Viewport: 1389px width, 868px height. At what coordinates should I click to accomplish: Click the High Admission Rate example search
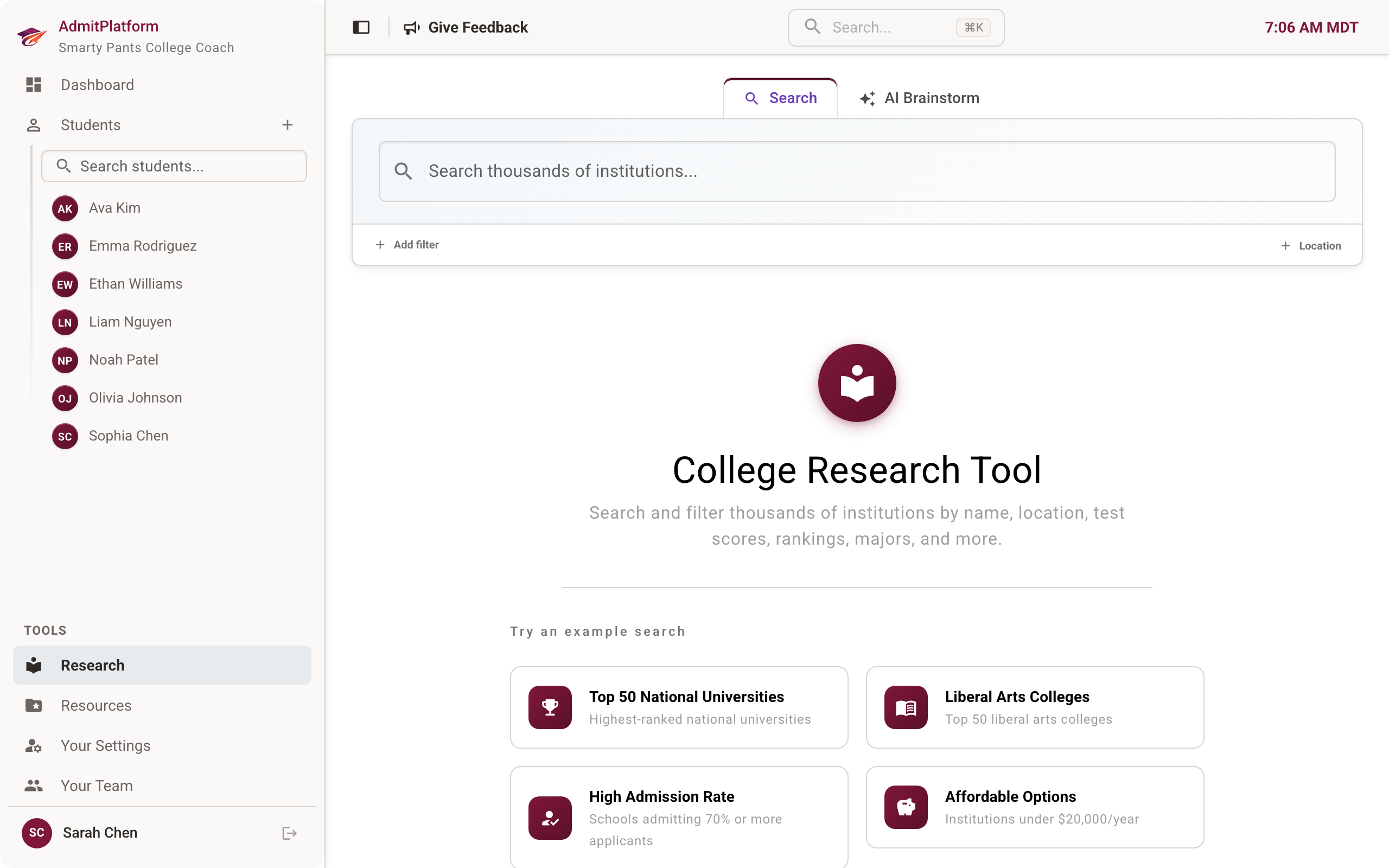(678, 817)
